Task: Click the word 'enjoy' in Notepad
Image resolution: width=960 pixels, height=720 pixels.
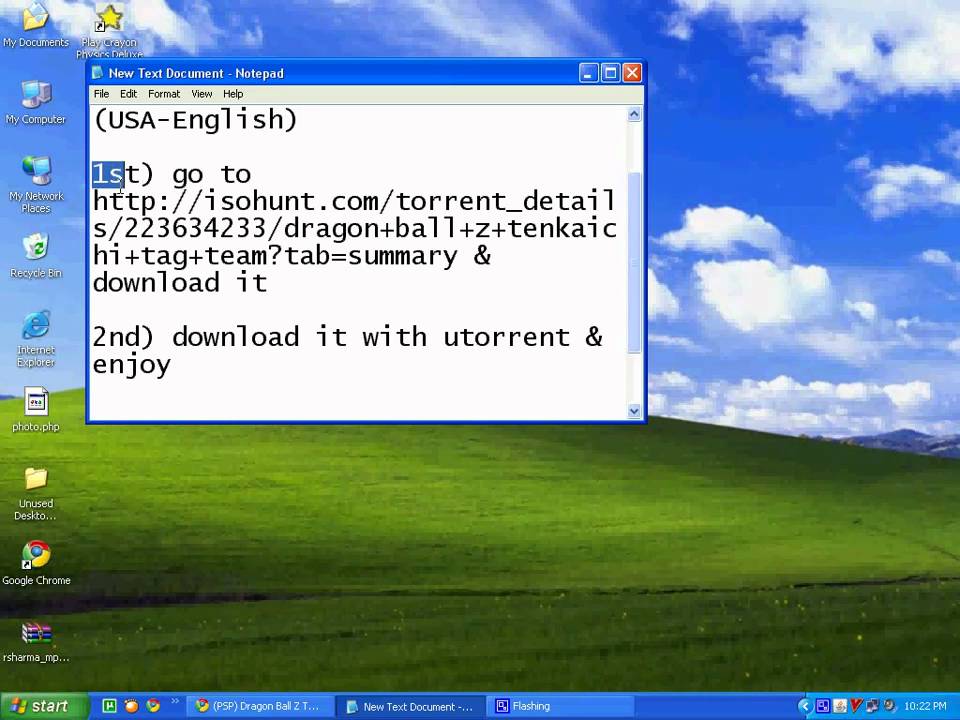Action: click(x=132, y=366)
